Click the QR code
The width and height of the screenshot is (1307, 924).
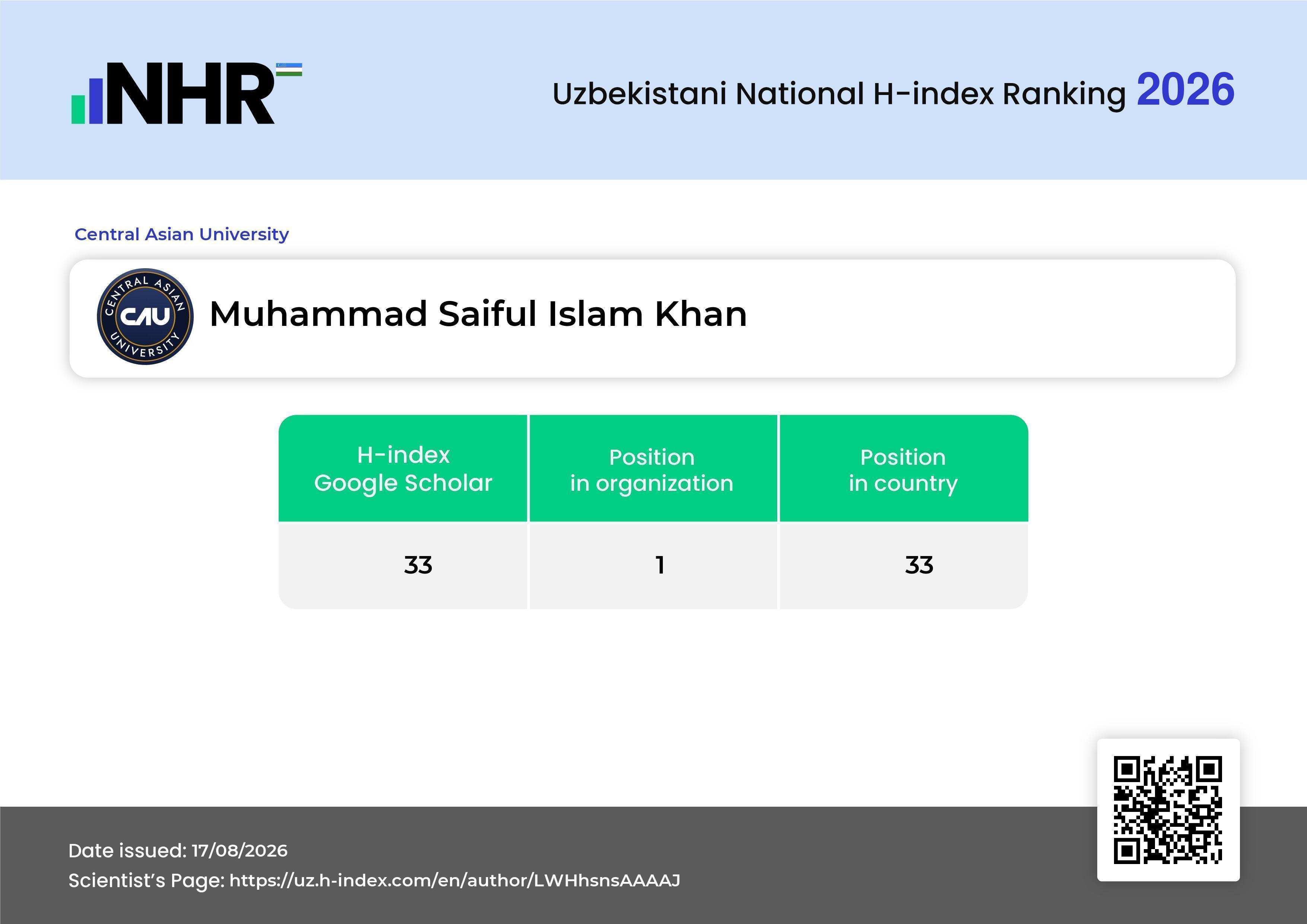pyautogui.click(x=1168, y=810)
